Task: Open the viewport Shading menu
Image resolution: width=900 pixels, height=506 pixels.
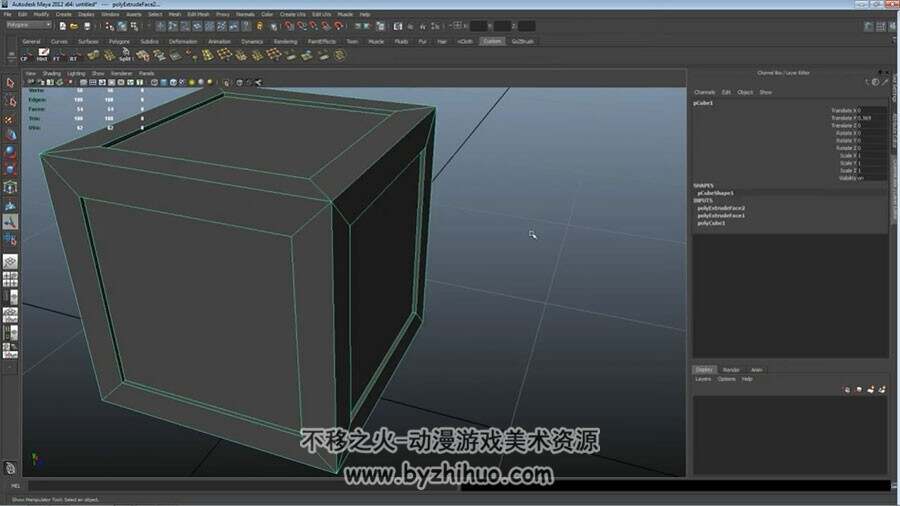Action: tap(51, 74)
